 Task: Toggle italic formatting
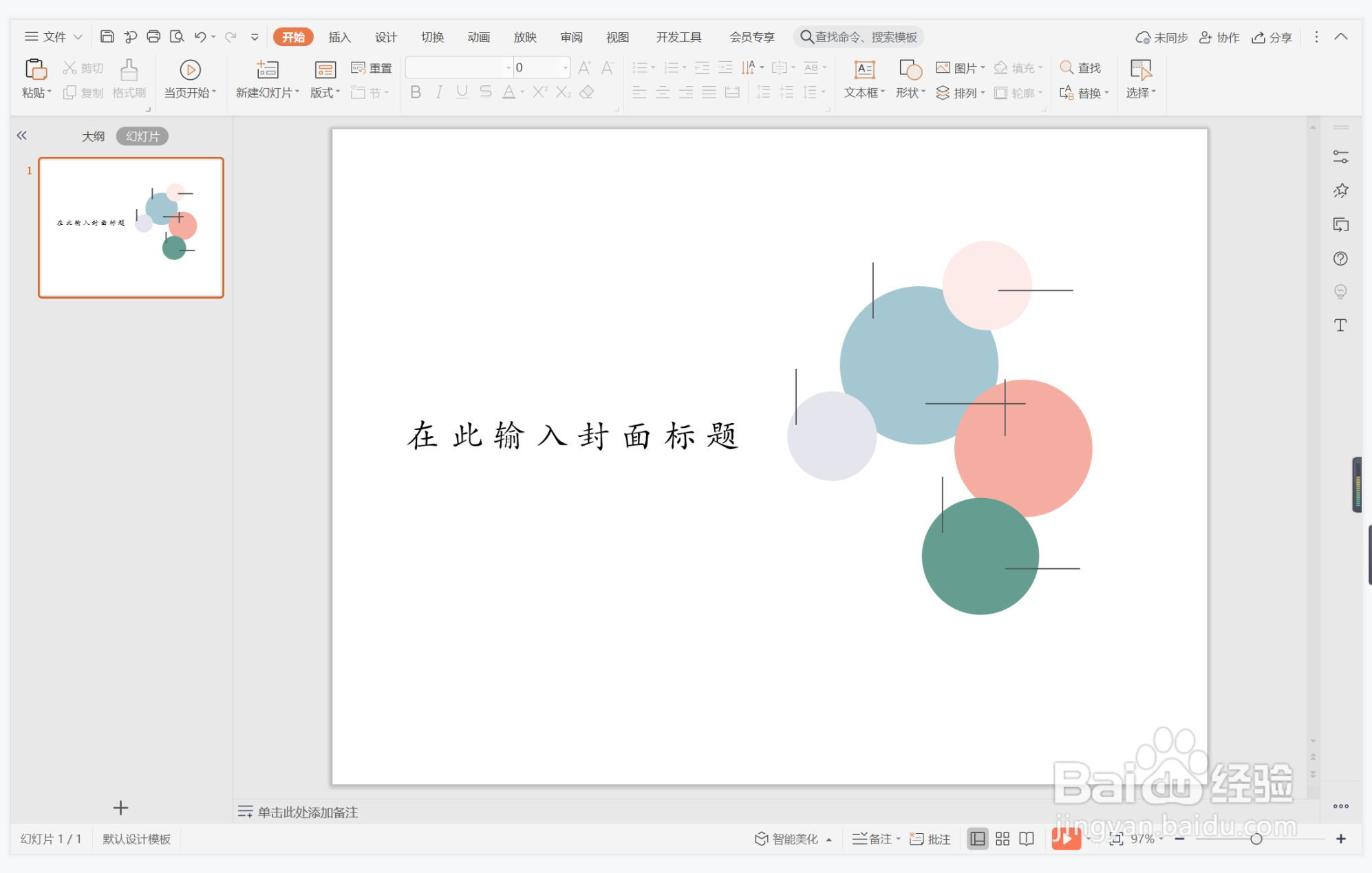point(438,92)
